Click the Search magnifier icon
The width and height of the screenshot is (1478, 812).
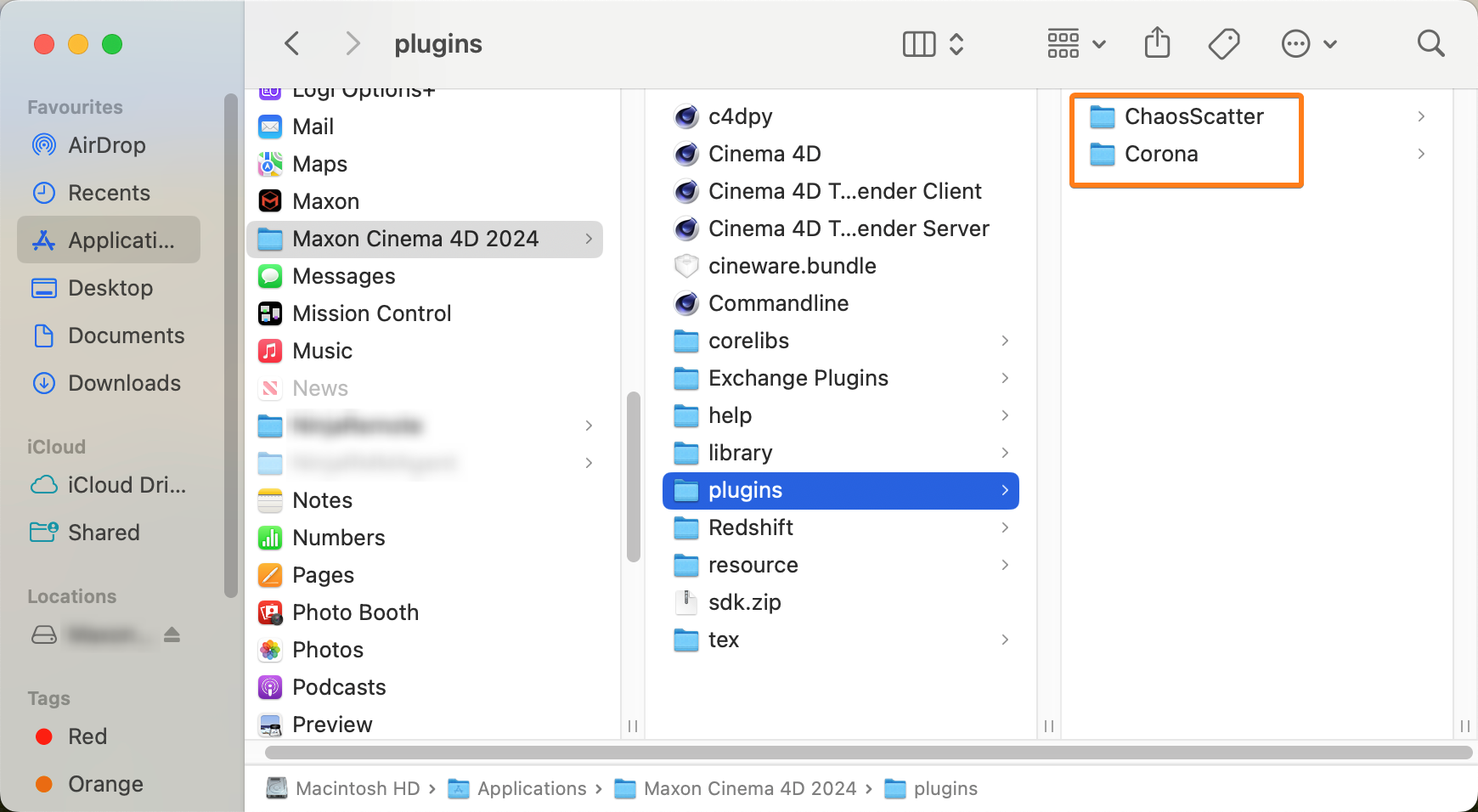[x=1430, y=43]
